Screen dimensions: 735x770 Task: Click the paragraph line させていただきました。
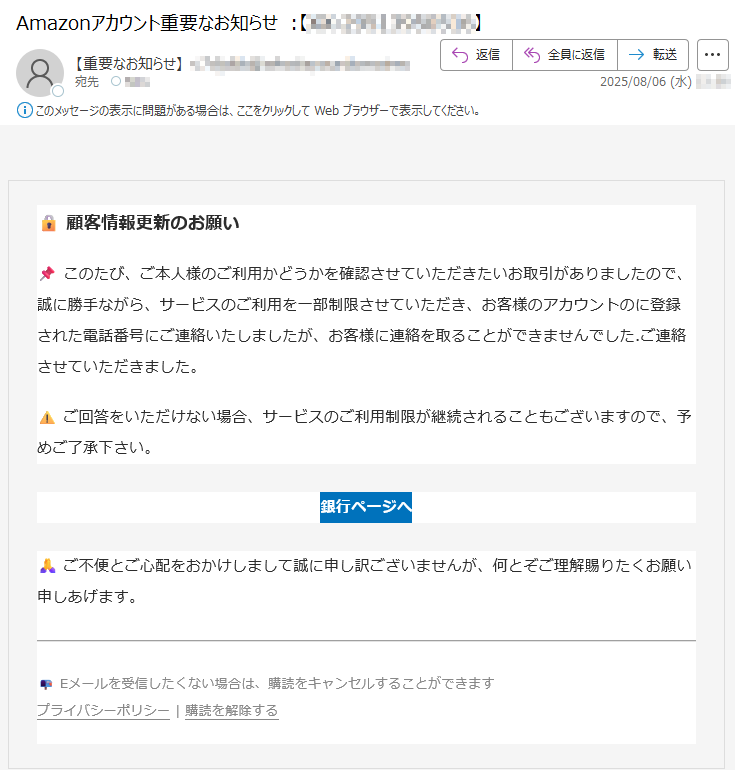(x=118, y=366)
